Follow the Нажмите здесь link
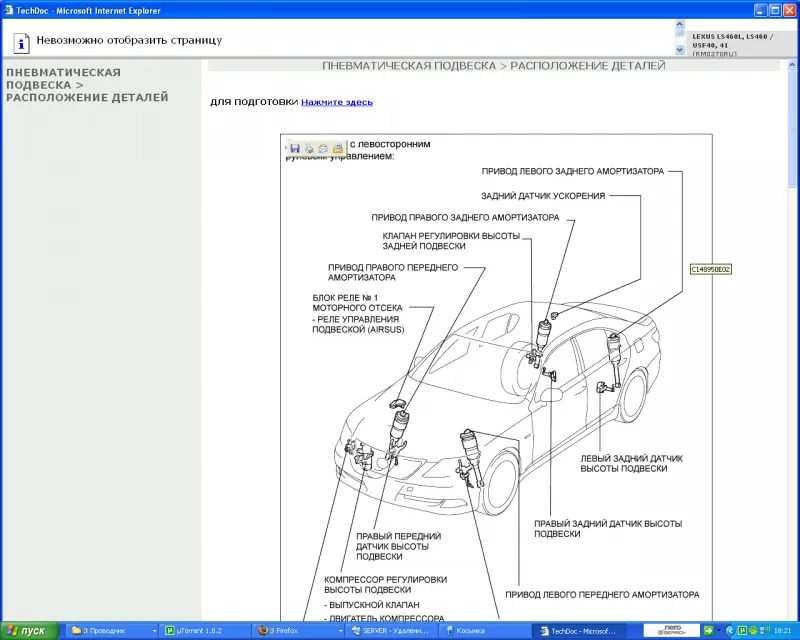The height and width of the screenshot is (640, 800). [x=336, y=101]
